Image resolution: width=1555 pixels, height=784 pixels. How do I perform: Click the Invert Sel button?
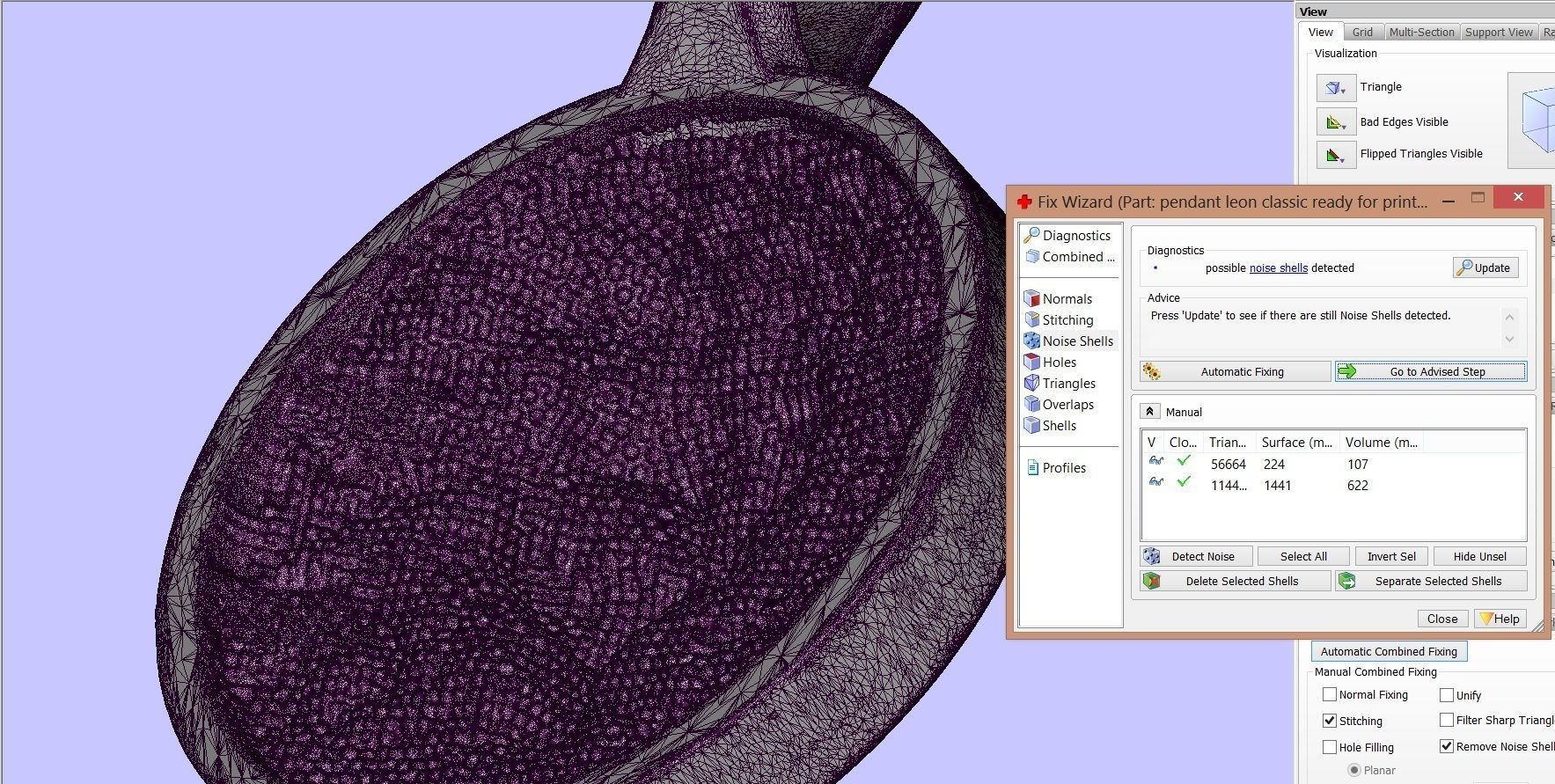pyautogui.click(x=1391, y=556)
